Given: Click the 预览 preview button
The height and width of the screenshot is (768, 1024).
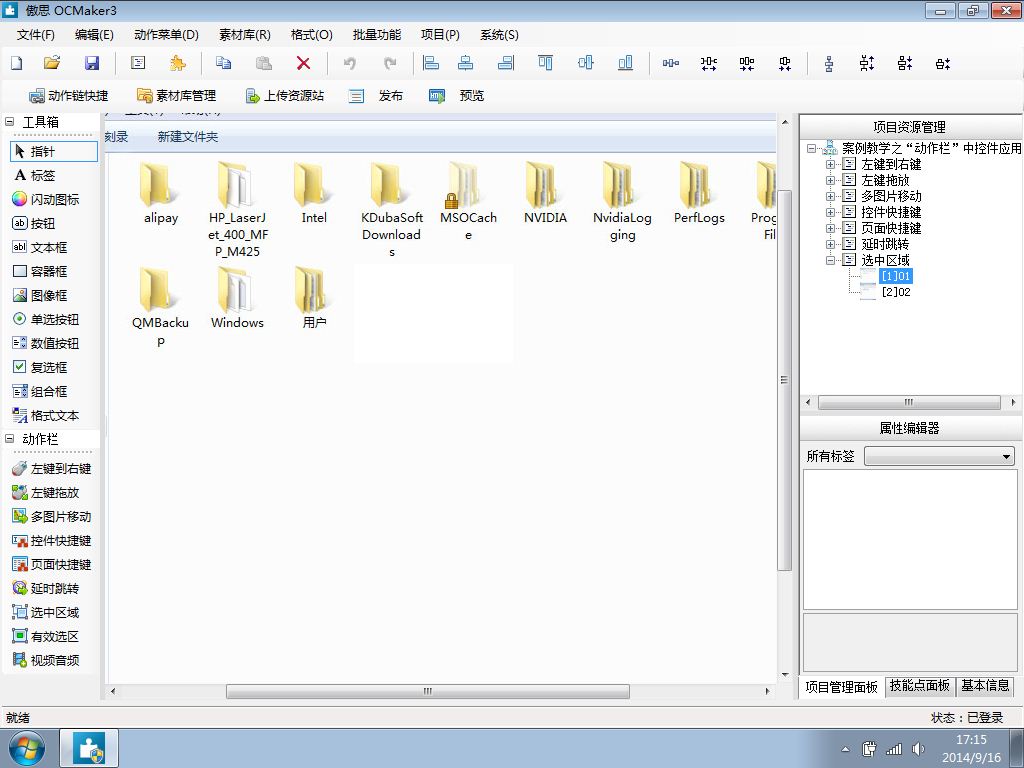Looking at the screenshot, I should (x=456, y=96).
